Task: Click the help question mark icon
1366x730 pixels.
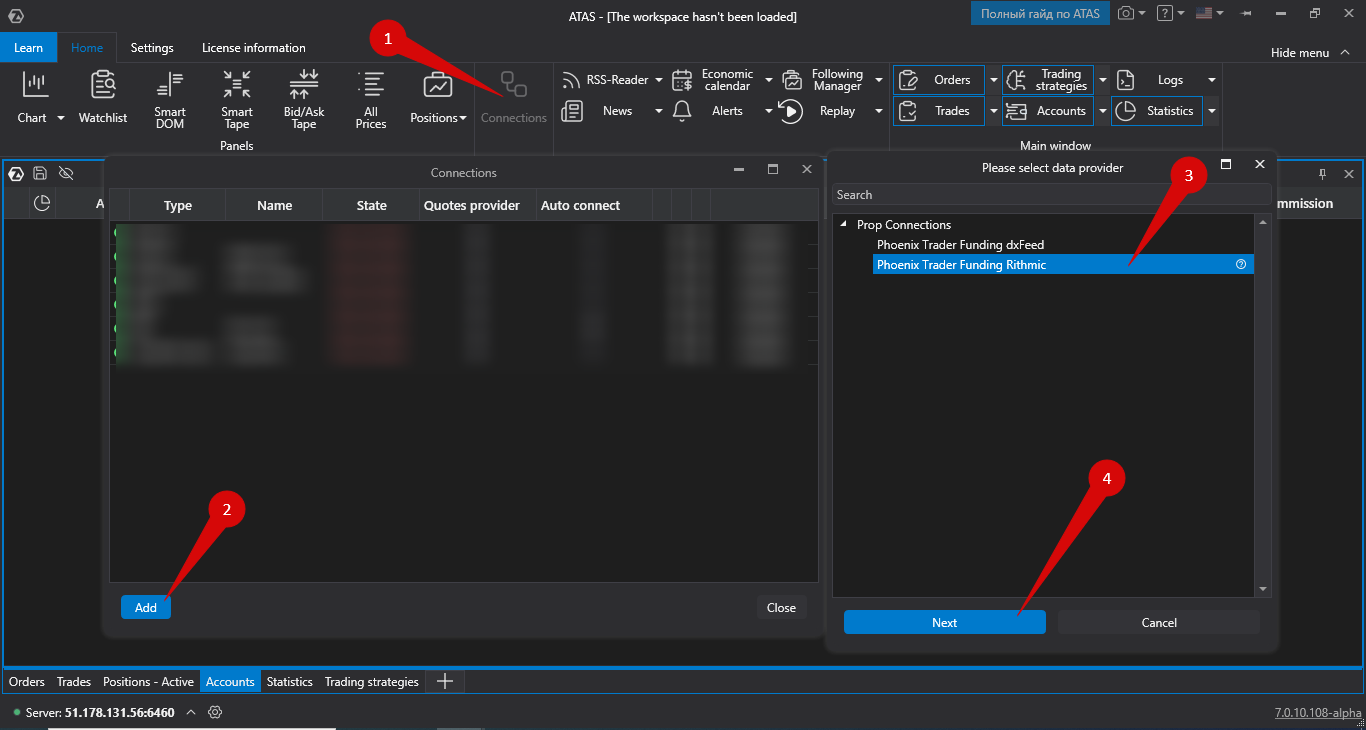Action: (1165, 14)
